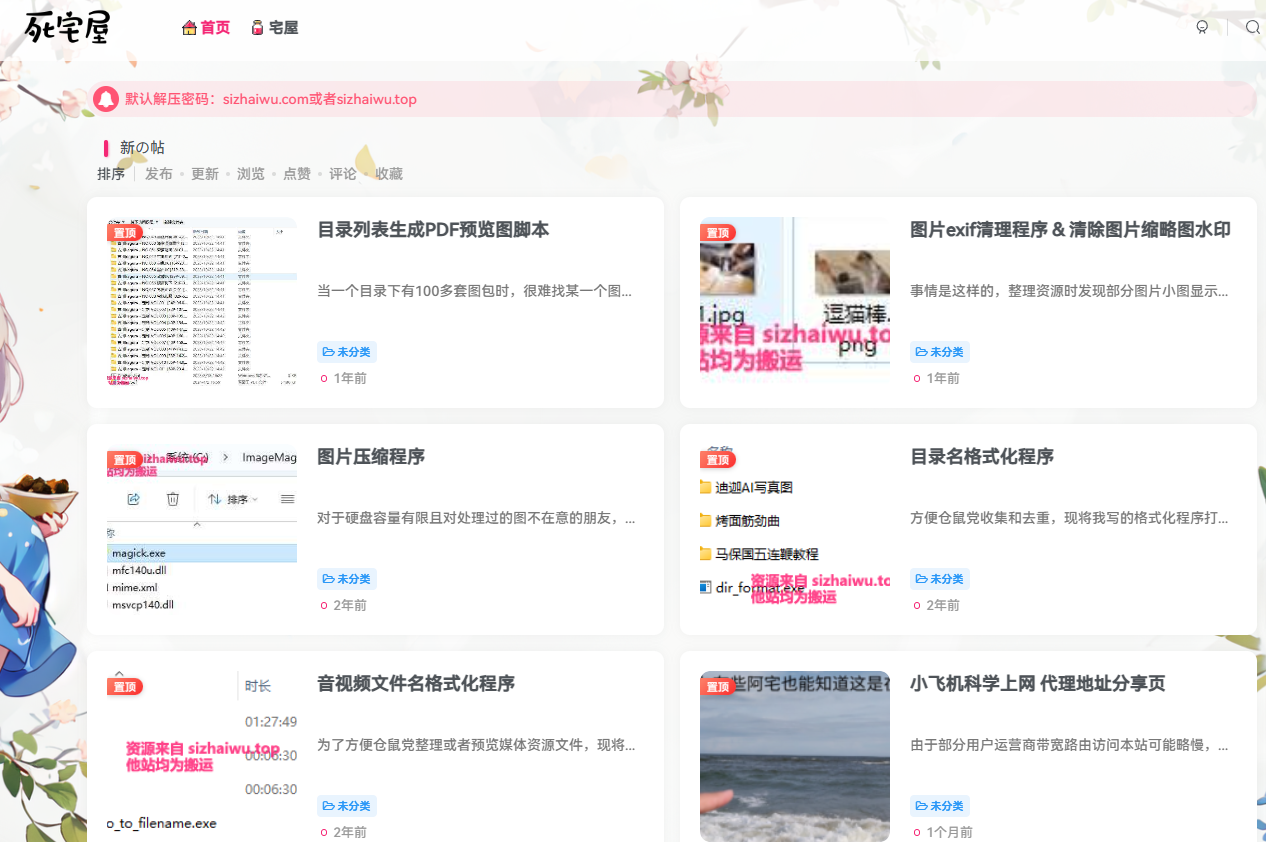Viewport: 1266px width, 842px height.
Task: Click the thumbnail of 音视频文件名格式化程序
Action: (202, 756)
